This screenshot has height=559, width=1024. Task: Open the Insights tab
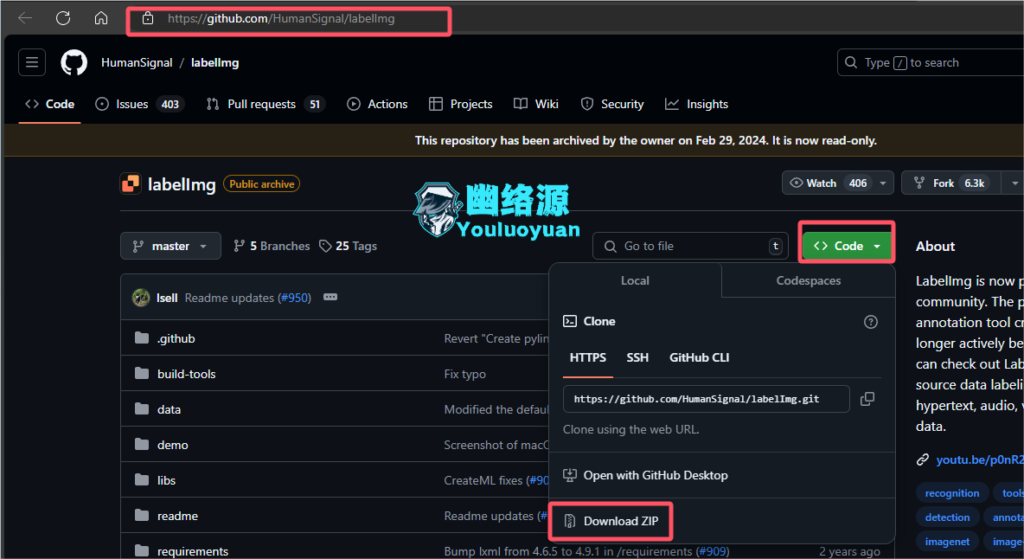tap(696, 104)
